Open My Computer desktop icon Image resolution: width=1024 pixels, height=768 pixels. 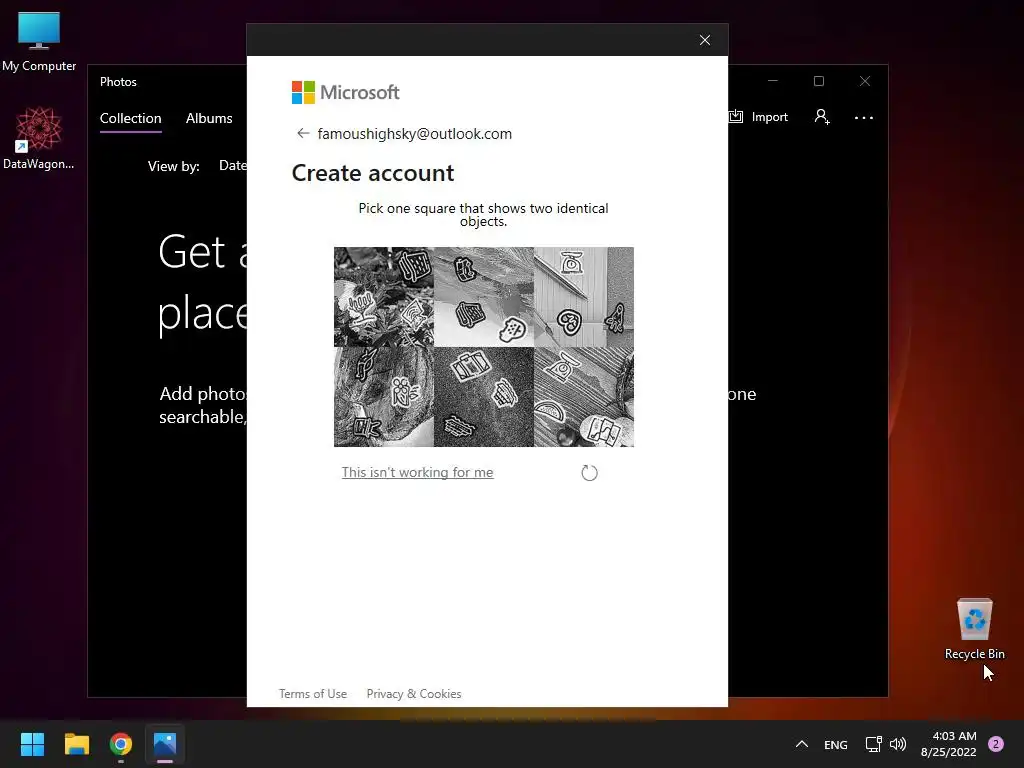39,41
